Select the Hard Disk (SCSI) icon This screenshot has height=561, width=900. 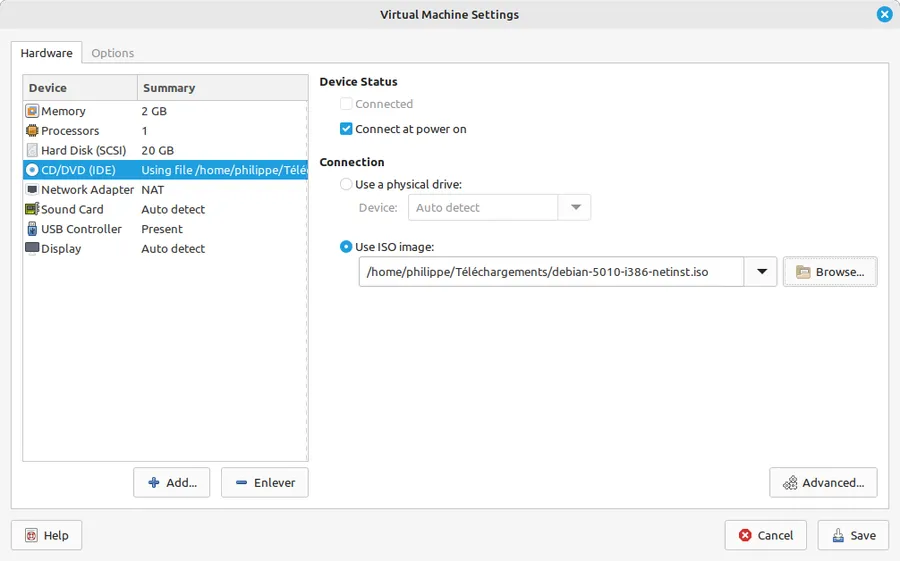point(32,150)
